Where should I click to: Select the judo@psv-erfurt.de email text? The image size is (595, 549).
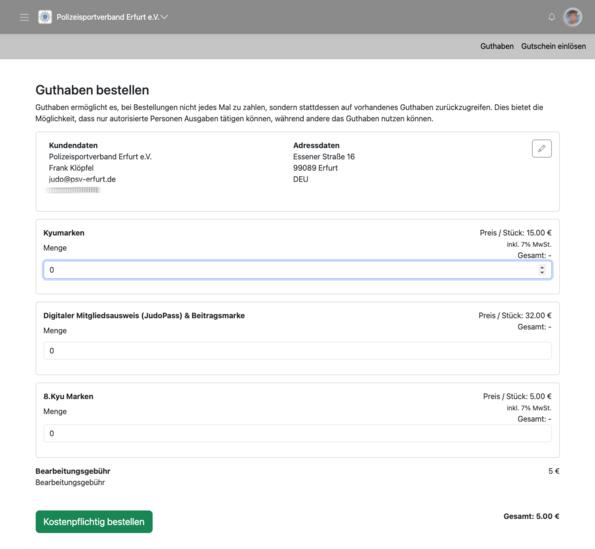(82, 179)
